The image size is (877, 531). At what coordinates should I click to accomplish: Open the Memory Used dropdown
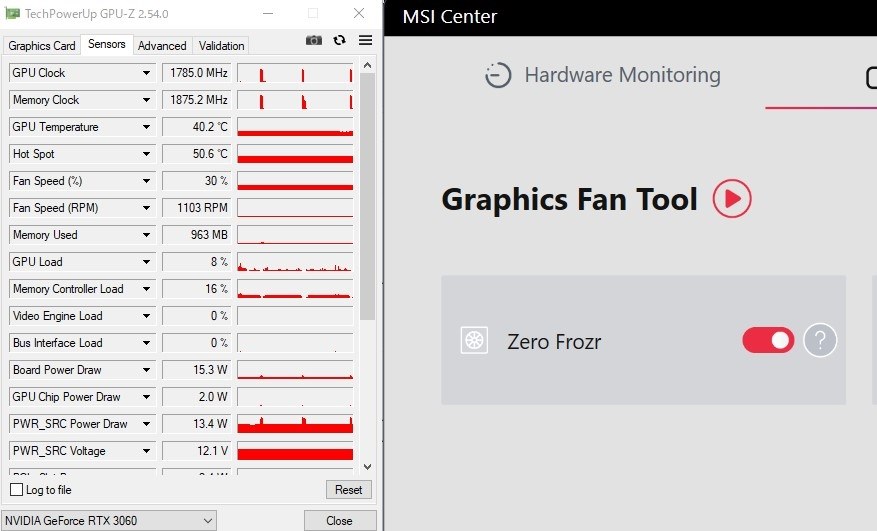click(x=146, y=235)
